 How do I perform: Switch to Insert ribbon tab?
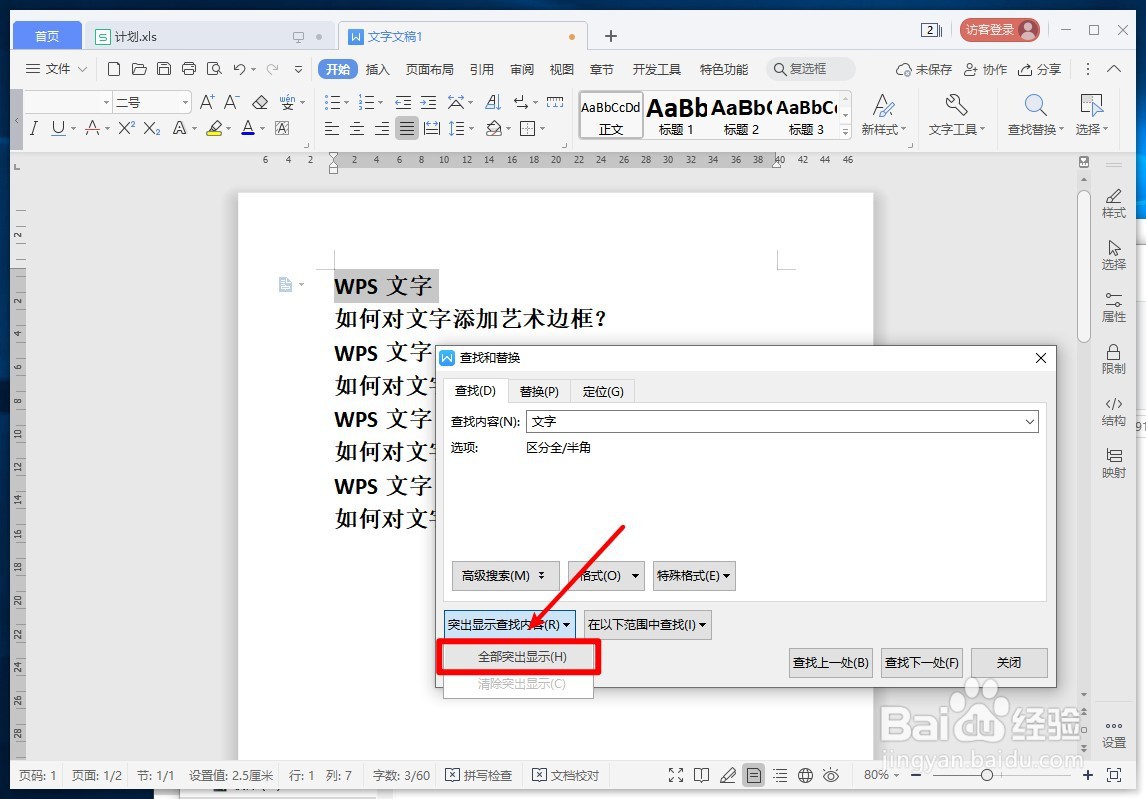377,69
